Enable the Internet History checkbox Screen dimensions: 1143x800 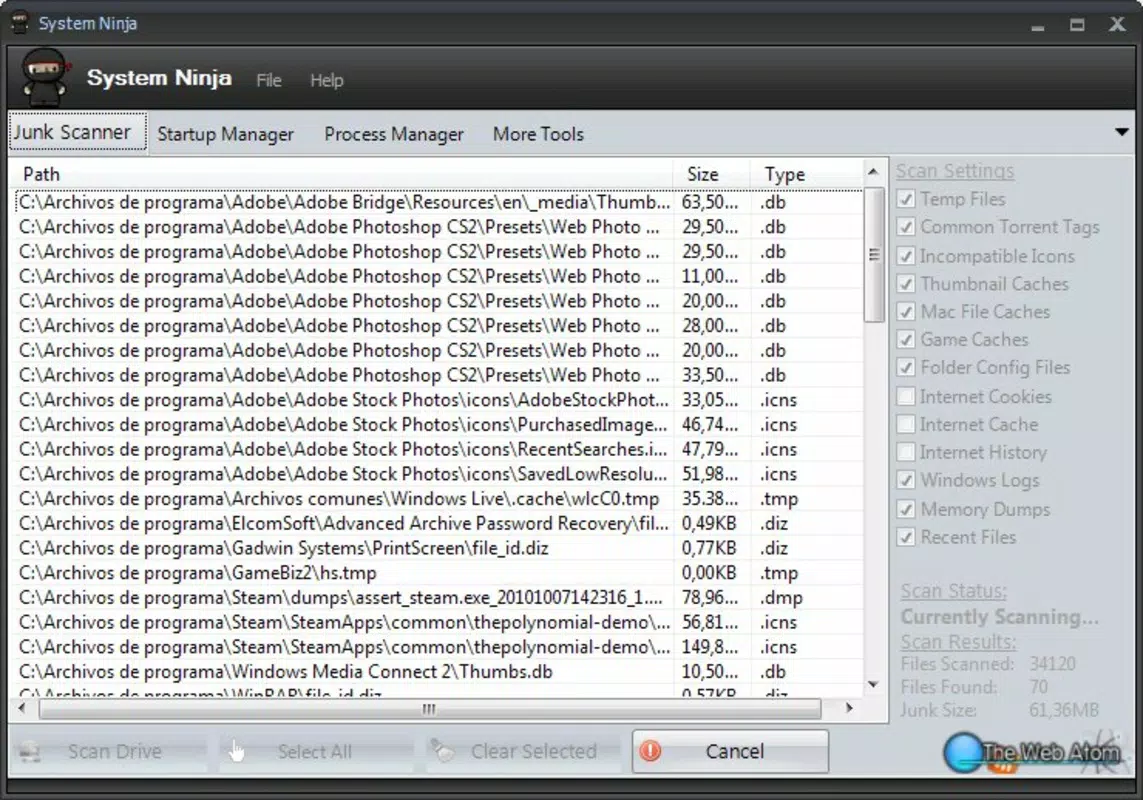(x=905, y=452)
